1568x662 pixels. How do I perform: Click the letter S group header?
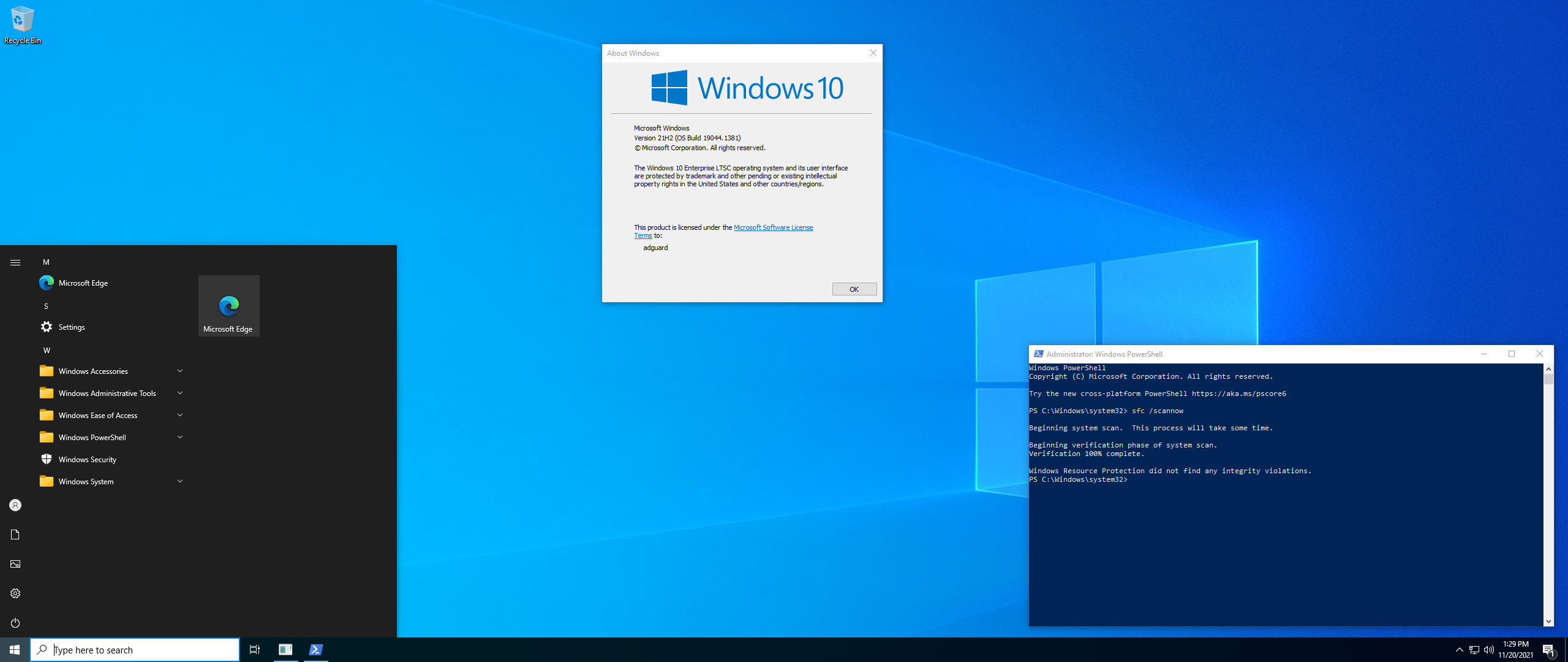(46, 306)
